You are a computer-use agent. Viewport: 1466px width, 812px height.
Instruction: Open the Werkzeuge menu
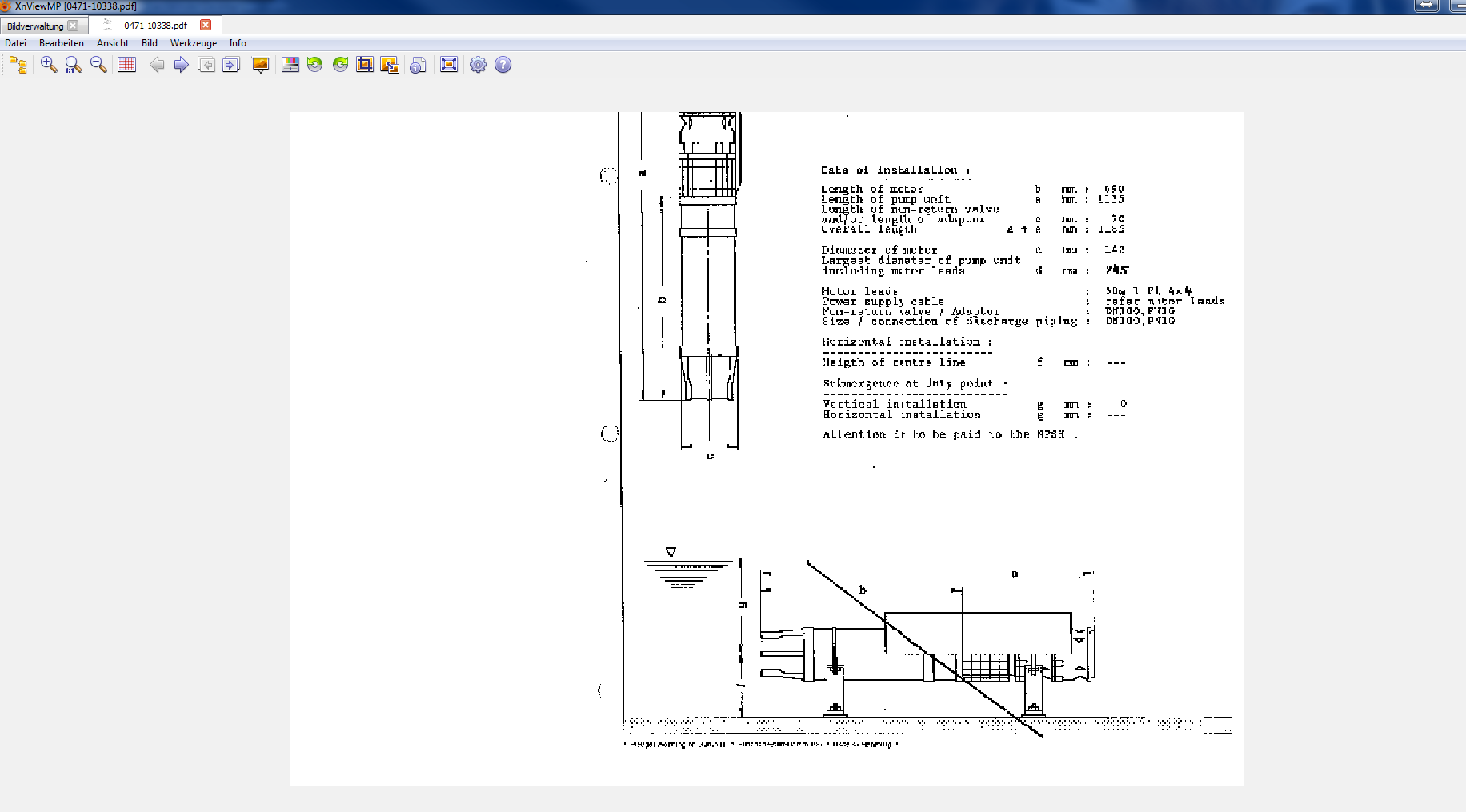coord(193,43)
